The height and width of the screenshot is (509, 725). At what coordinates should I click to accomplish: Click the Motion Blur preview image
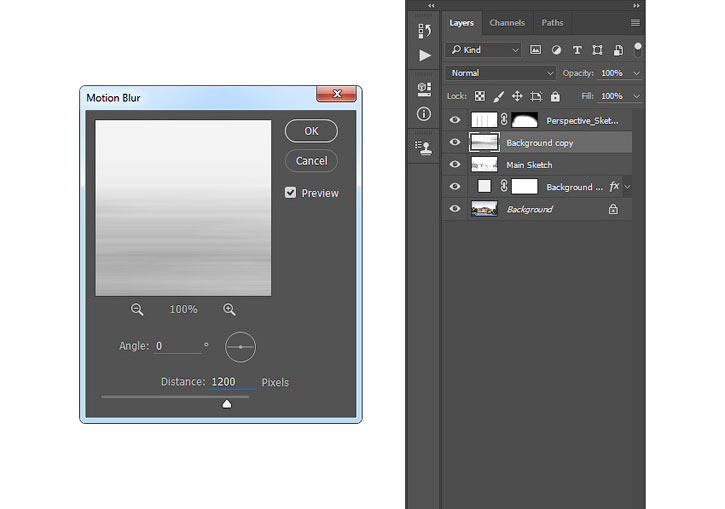point(183,208)
